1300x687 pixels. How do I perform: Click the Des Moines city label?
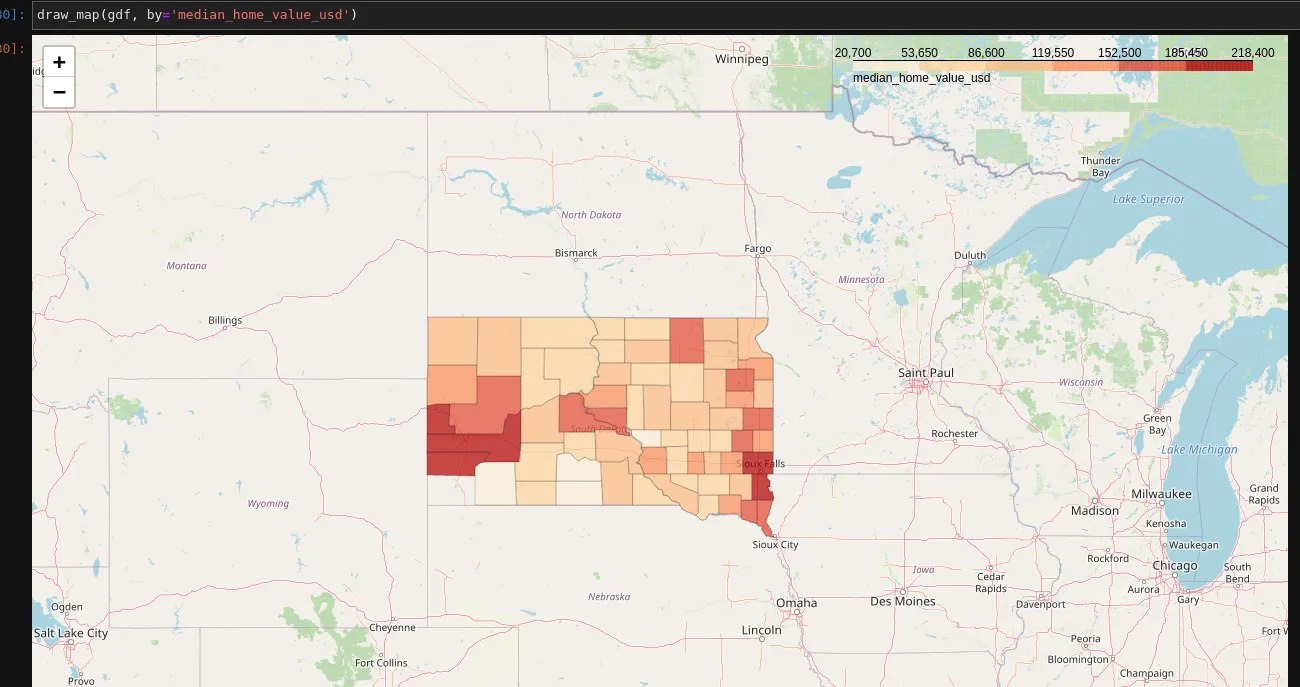coord(902,601)
